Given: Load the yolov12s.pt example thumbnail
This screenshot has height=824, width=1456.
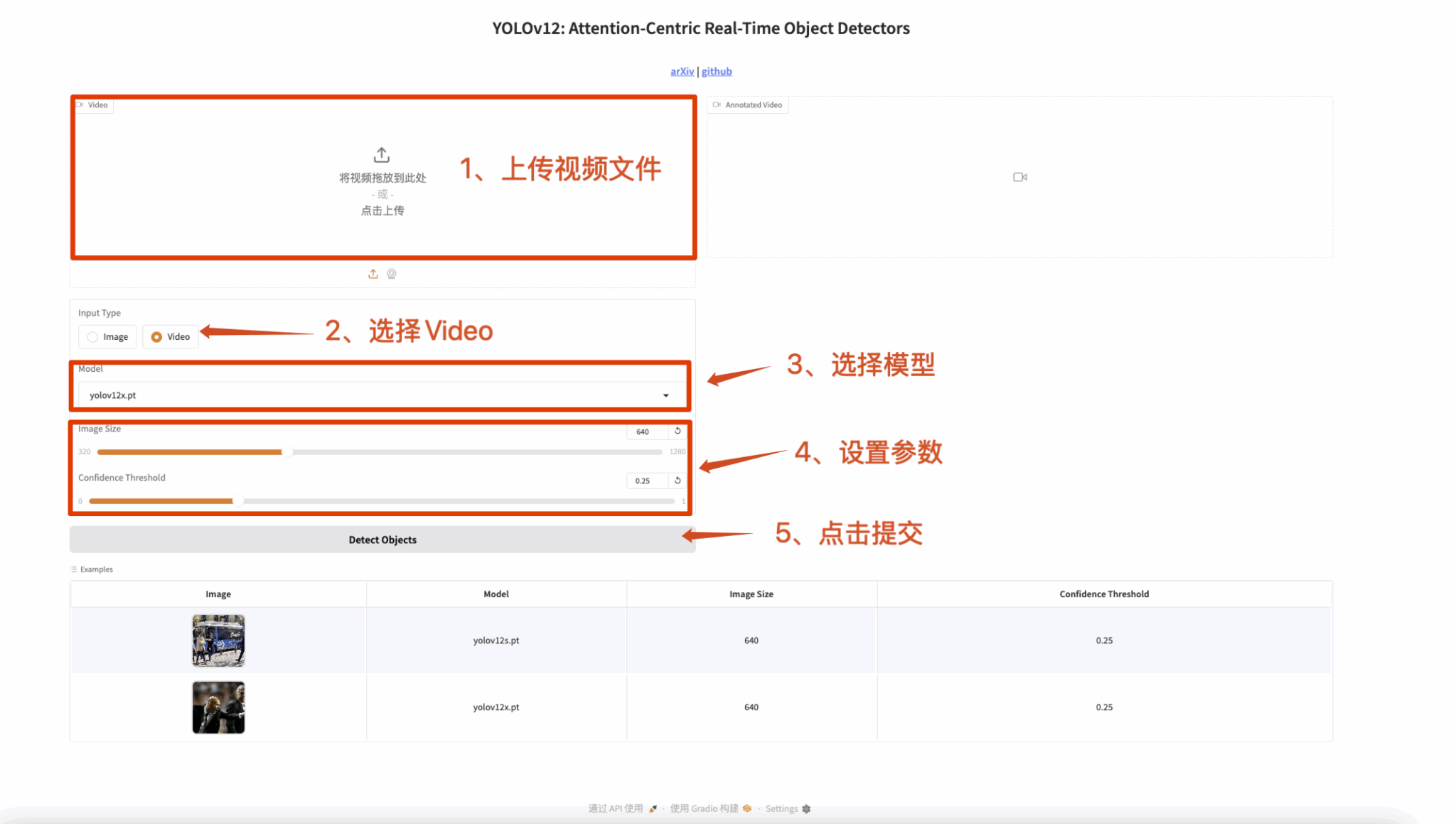Looking at the screenshot, I should coord(218,641).
